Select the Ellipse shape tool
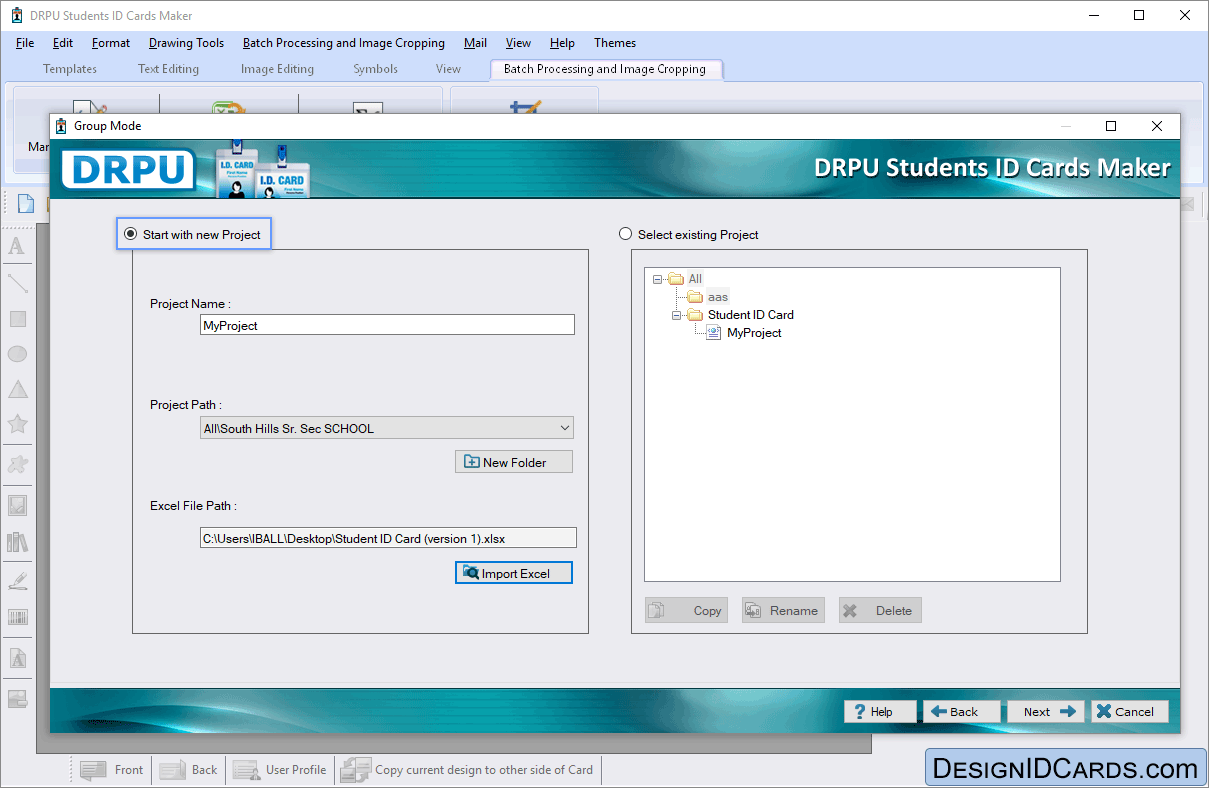1209x788 pixels. [17, 354]
